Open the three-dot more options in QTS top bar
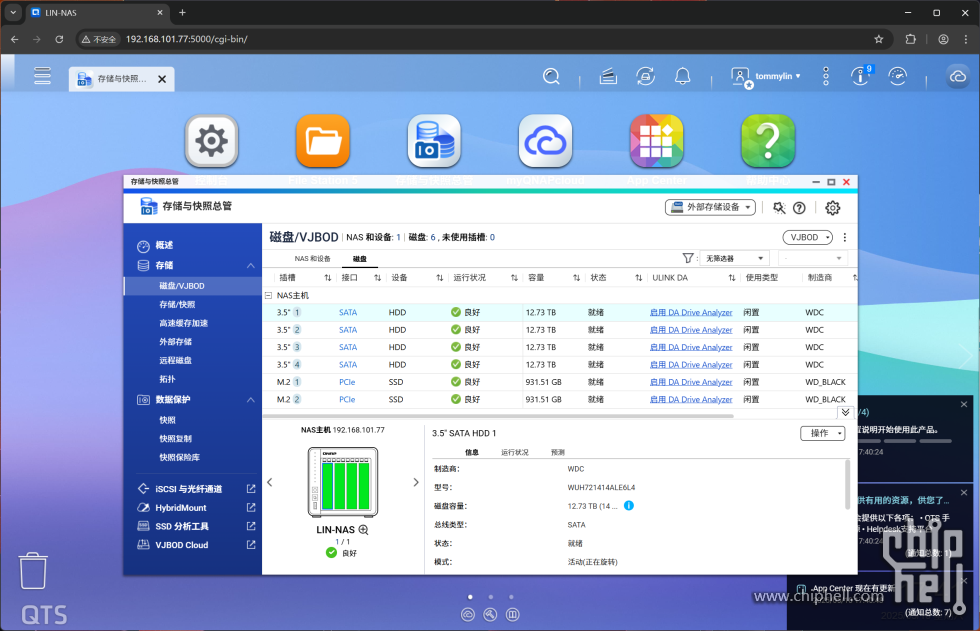The width and height of the screenshot is (980, 631). (x=826, y=76)
